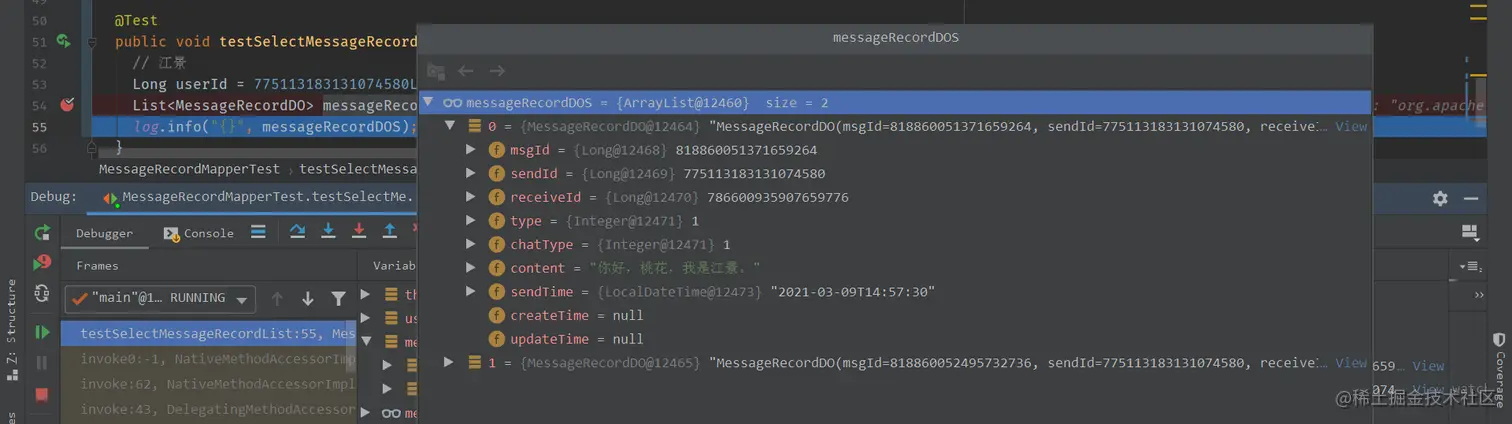Click the Pause Program icon
This screenshot has width=1512, height=424.
pos(42,363)
